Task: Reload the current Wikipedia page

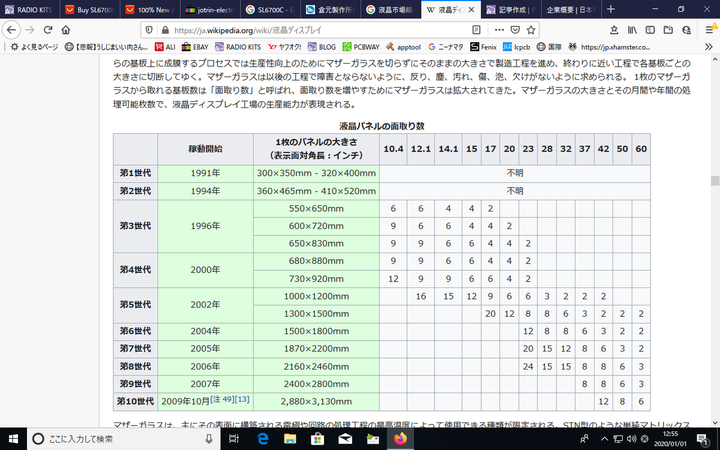Action: (x=48, y=30)
